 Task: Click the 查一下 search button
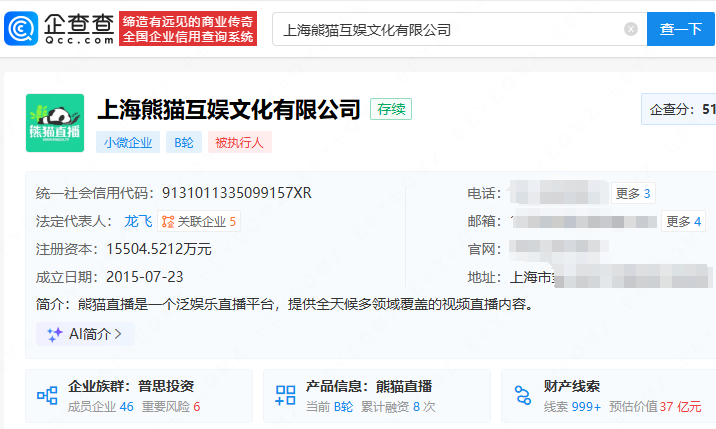680,29
